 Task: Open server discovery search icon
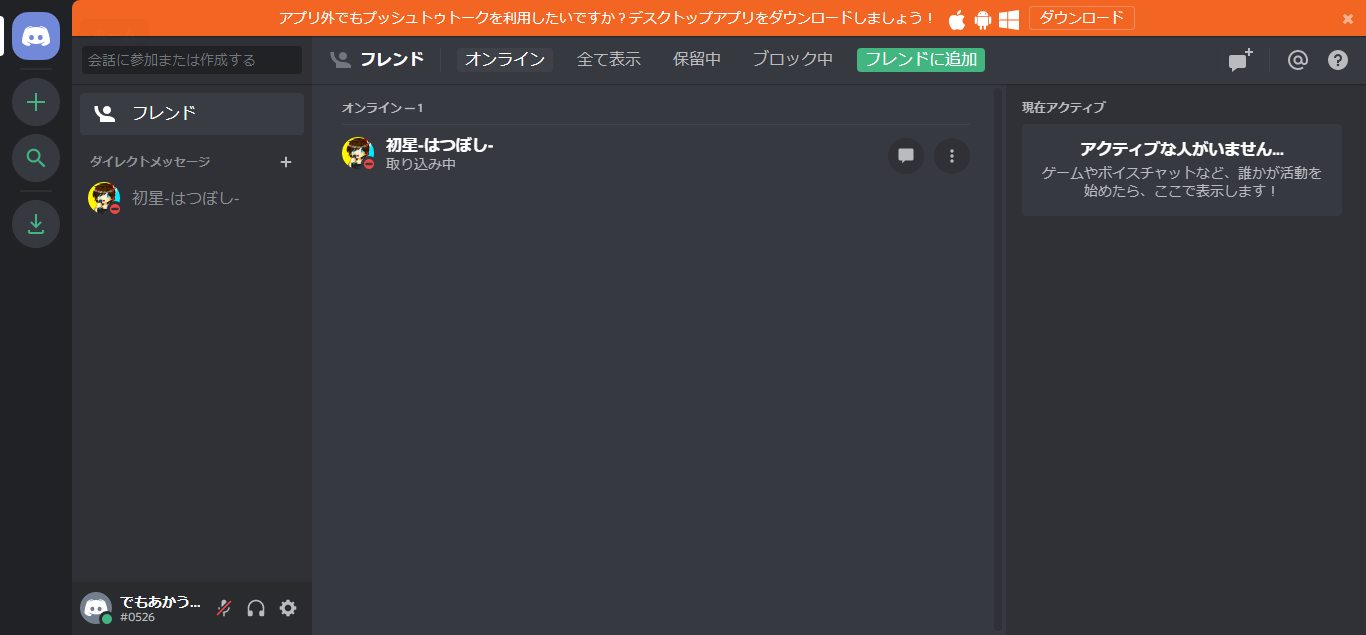[36, 158]
